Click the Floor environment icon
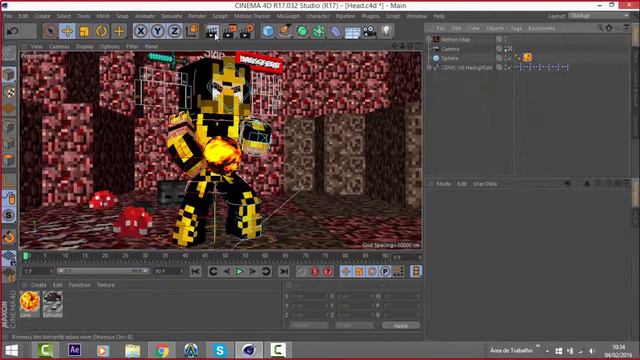 (x=352, y=32)
